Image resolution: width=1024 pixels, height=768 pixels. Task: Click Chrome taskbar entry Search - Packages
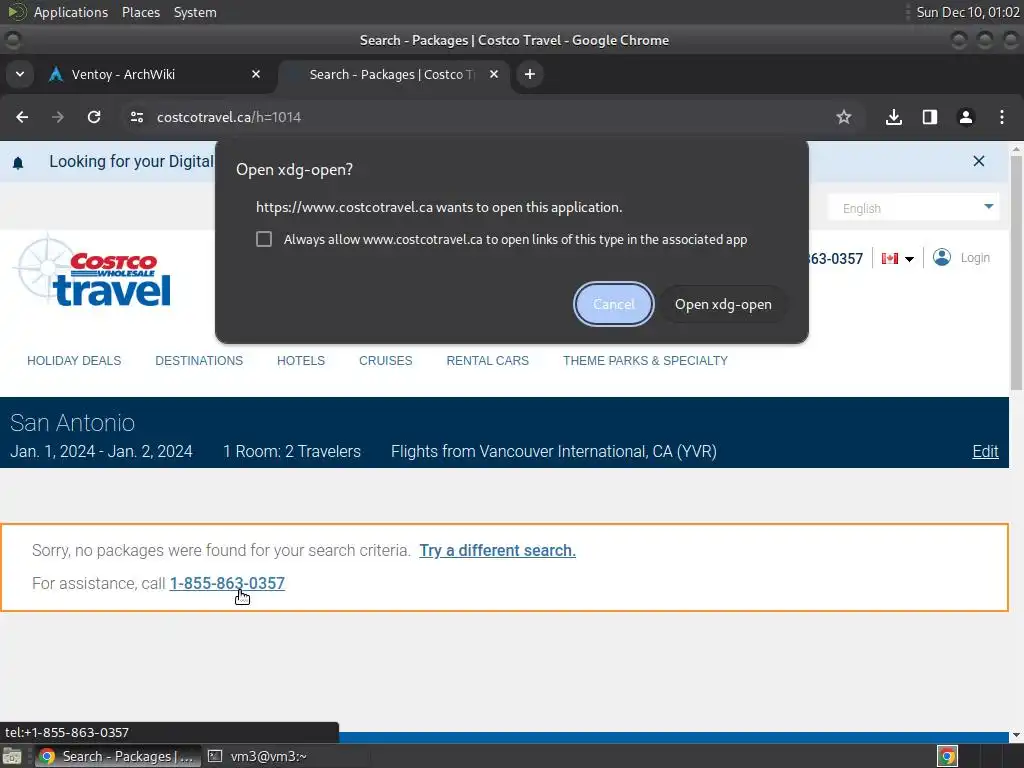[x=117, y=756]
